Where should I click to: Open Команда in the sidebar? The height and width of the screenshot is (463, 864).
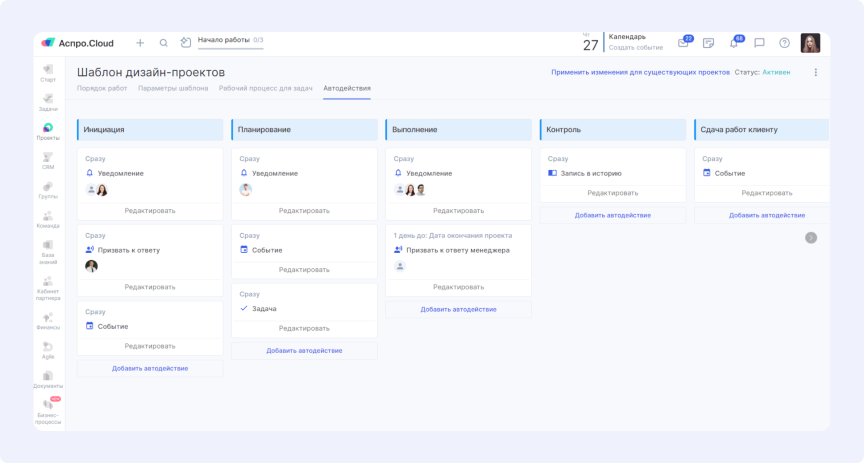48,219
